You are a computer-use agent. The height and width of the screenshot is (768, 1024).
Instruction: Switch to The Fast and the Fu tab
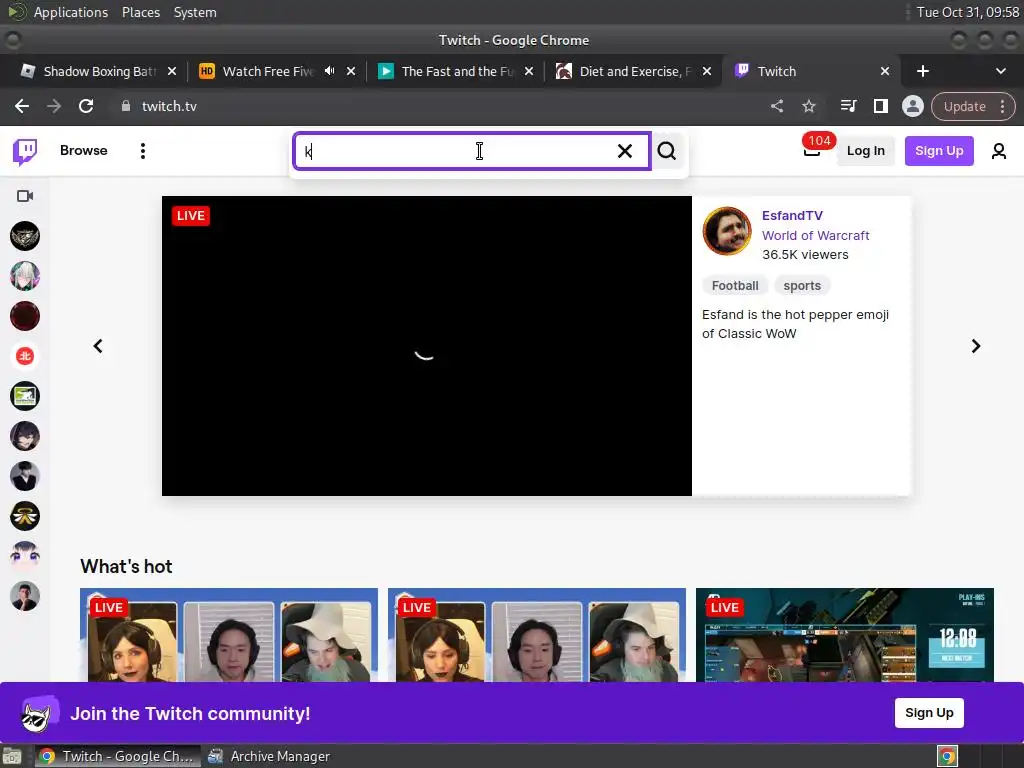455,71
